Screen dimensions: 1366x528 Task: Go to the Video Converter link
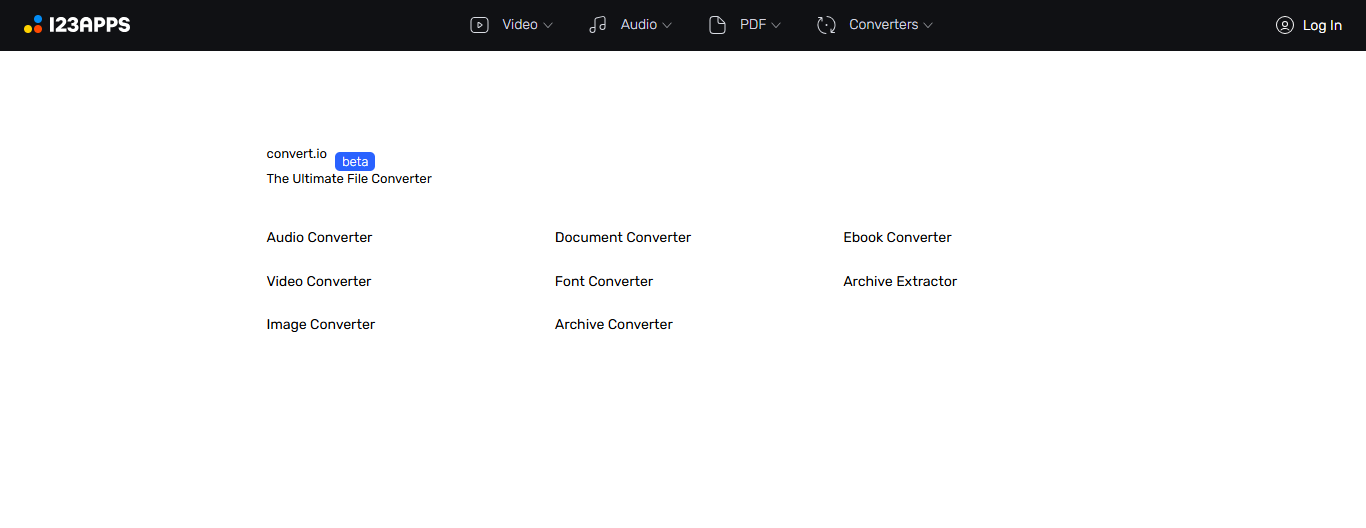click(x=318, y=282)
